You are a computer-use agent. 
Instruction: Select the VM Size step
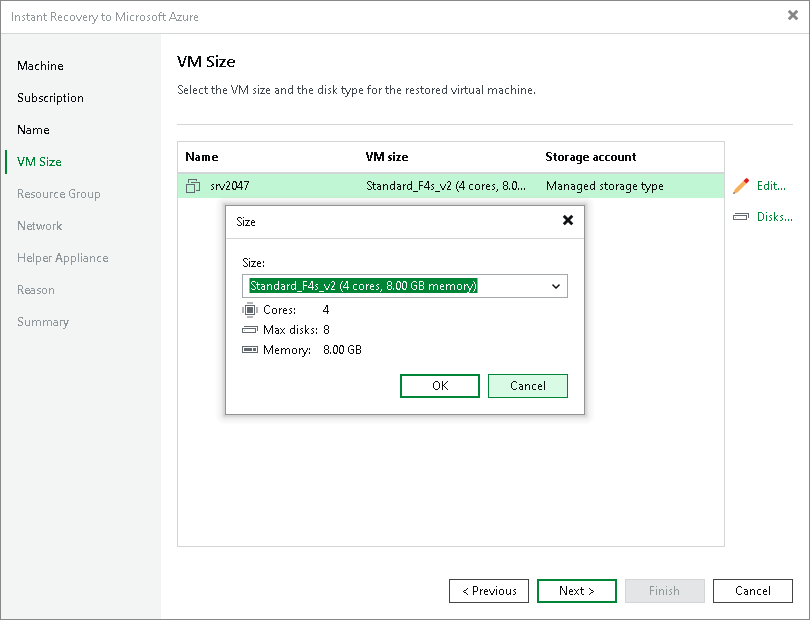click(x=39, y=162)
